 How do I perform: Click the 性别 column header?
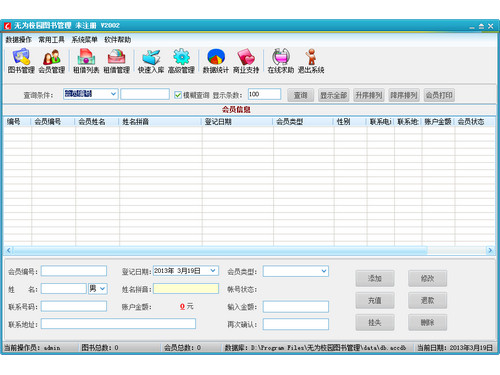click(x=350, y=122)
